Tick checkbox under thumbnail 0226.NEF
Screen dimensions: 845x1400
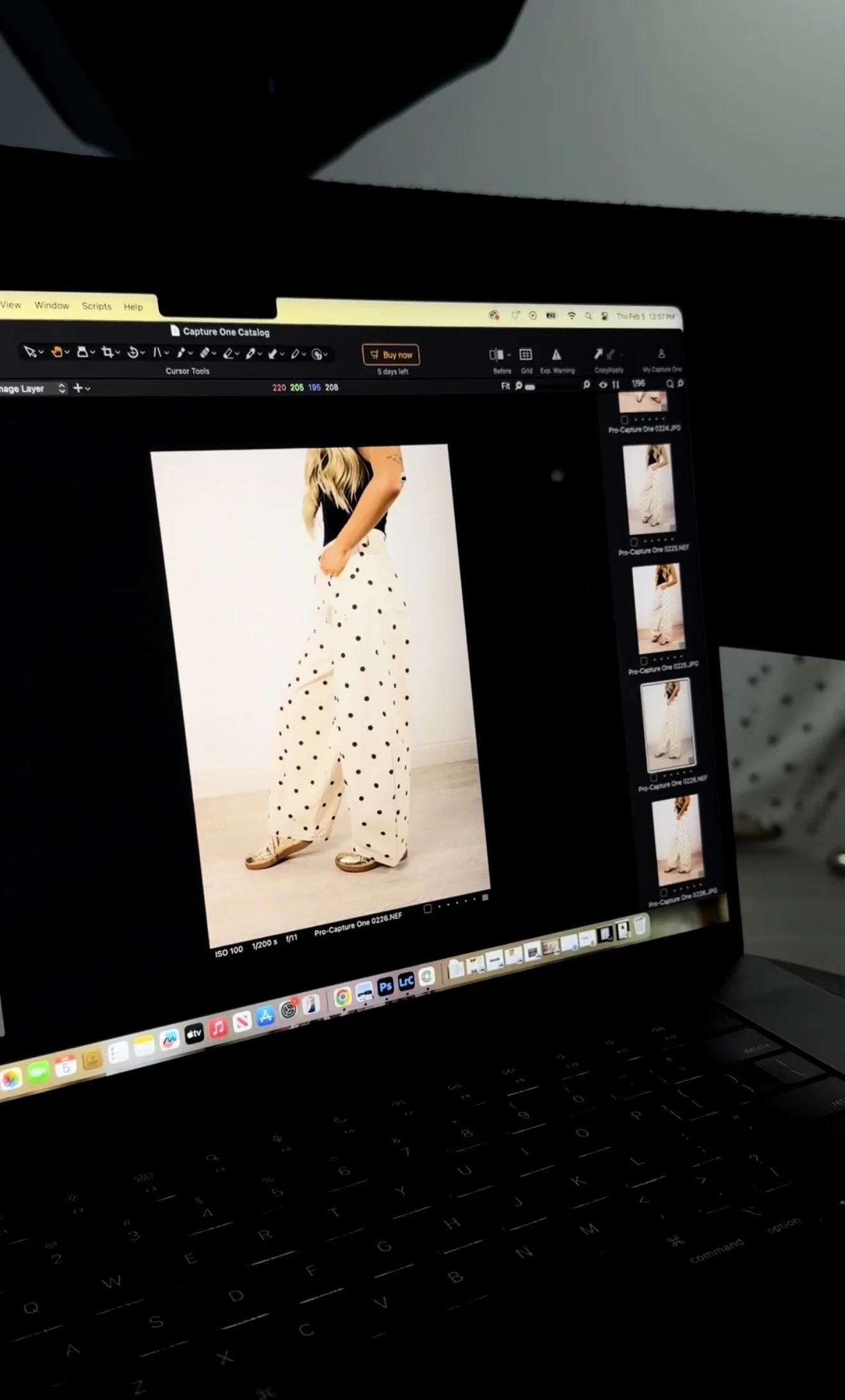(653, 777)
